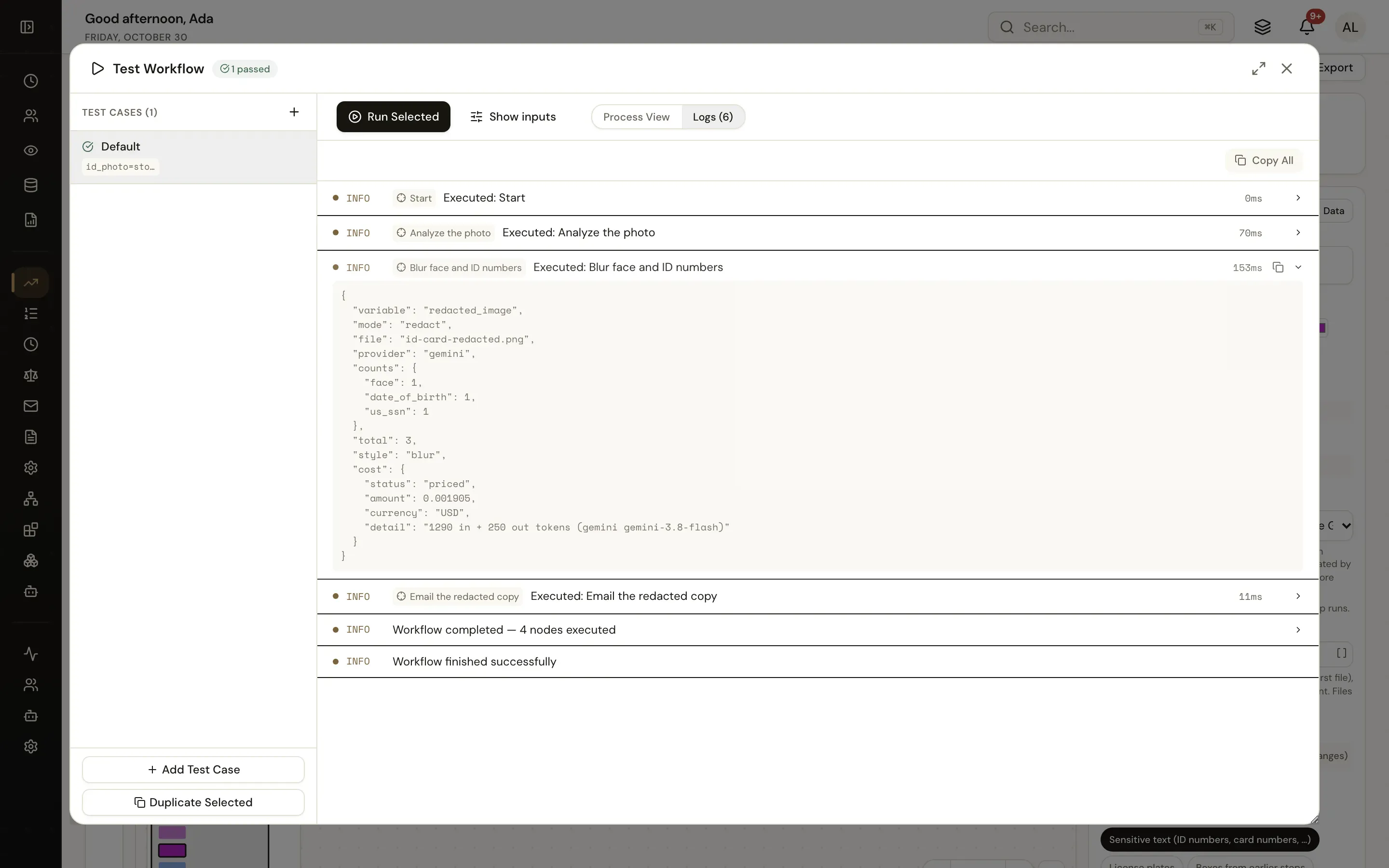Image resolution: width=1389 pixels, height=868 pixels.
Task: Click the plus icon beside TEST CASES
Action: 294,112
